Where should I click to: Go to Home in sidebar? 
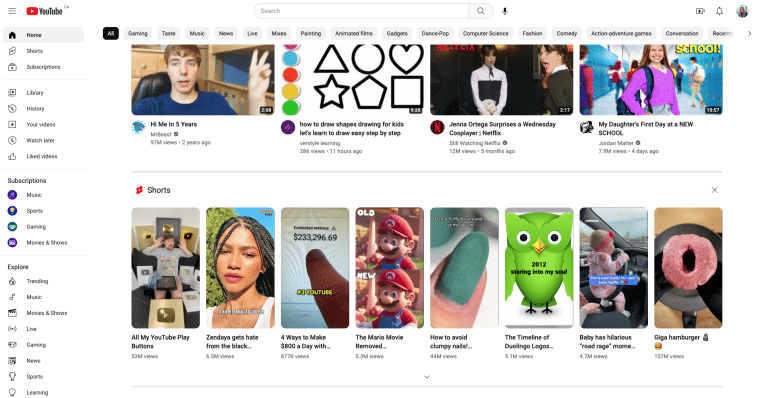click(43, 35)
